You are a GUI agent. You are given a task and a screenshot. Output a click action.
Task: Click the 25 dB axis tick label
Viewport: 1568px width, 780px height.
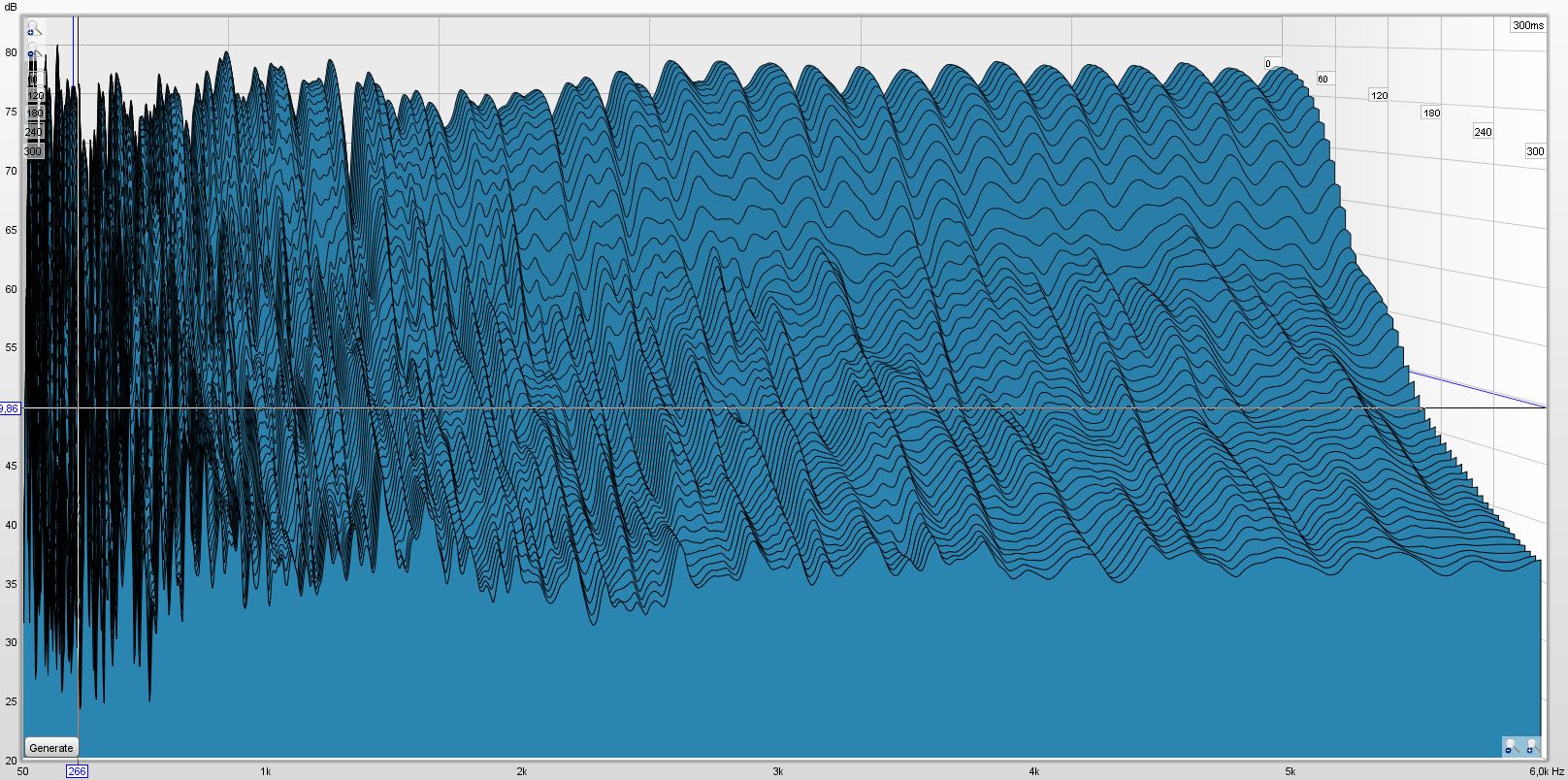point(11,701)
